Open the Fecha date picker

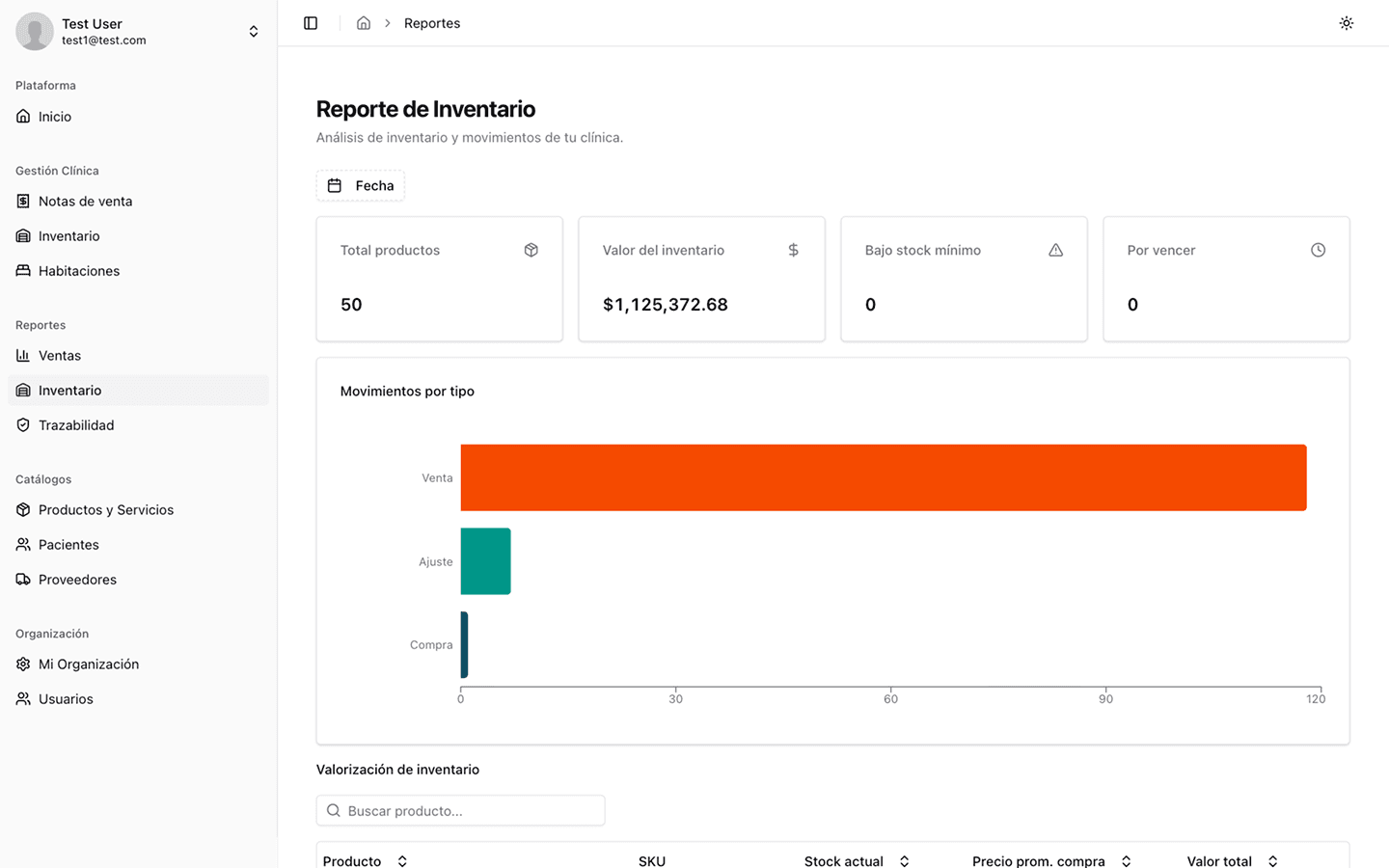(x=361, y=185)
